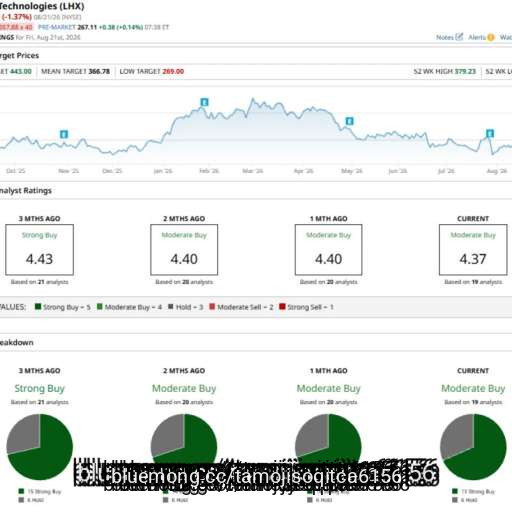512x512 pixels.
Task: Click the Hold legend under the CURRENT pie
Action: 465,500
